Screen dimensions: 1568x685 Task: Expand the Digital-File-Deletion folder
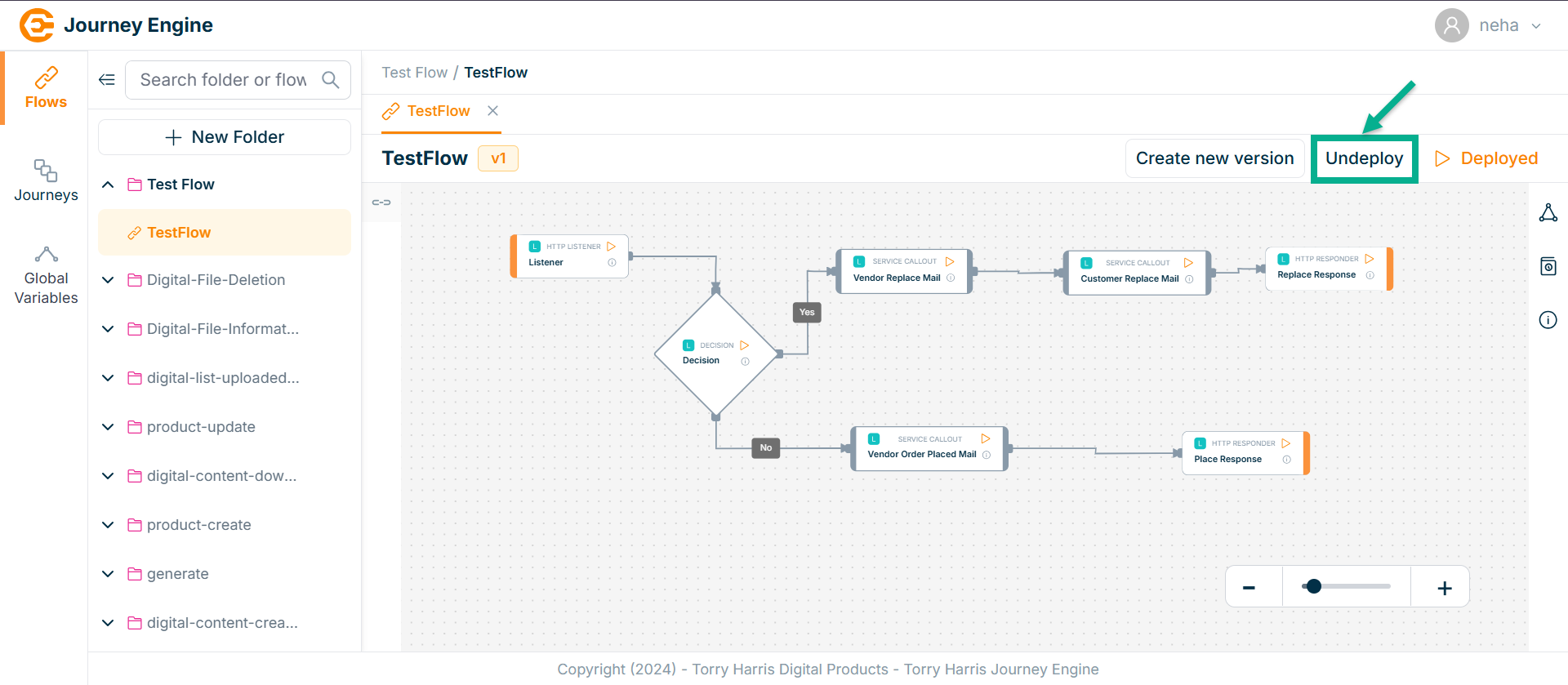coord(108,280)
